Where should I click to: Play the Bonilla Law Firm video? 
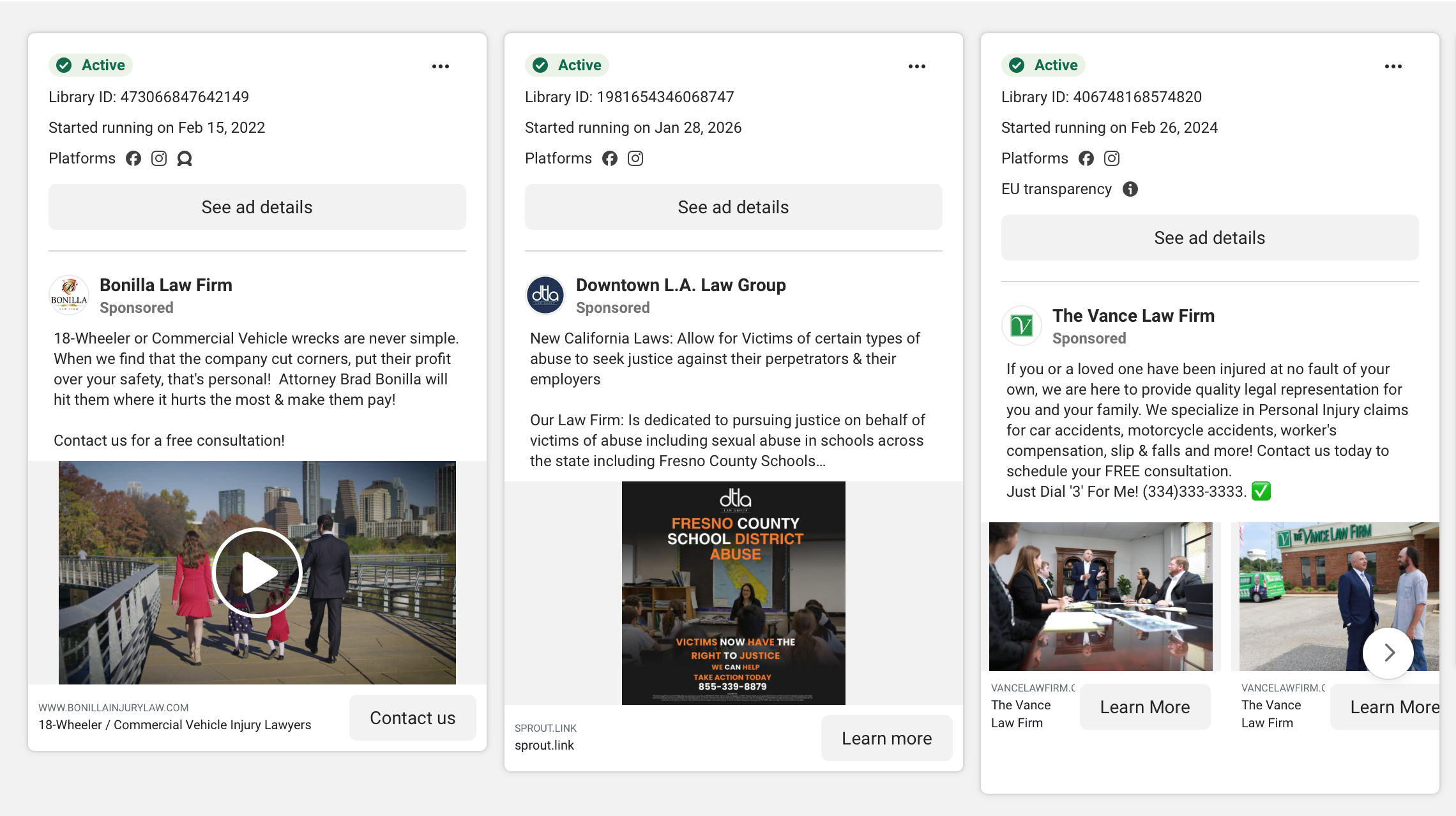[x=257, y=573]
